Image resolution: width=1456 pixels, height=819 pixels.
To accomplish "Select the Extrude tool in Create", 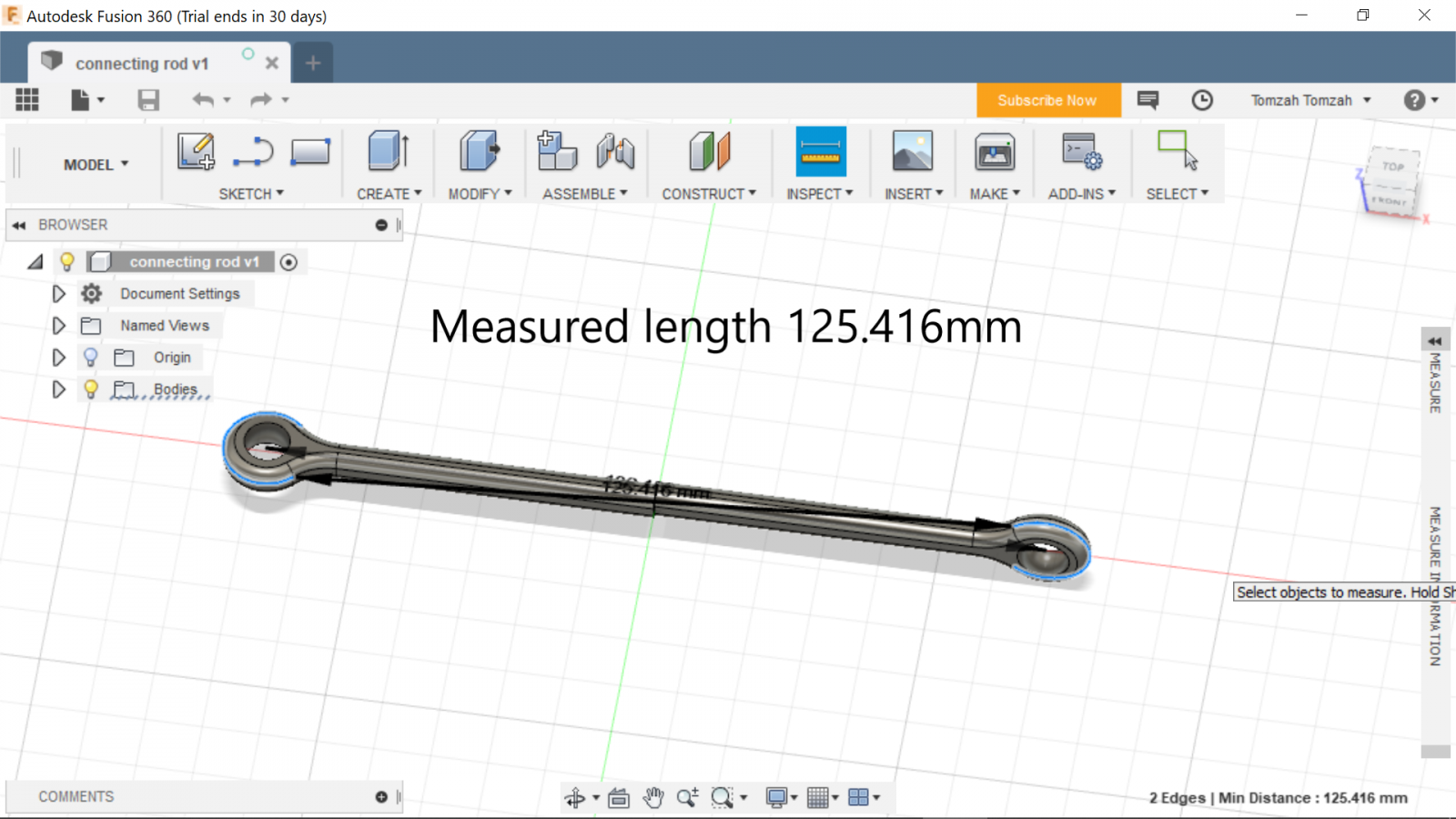I will click(x=389, y=152).
